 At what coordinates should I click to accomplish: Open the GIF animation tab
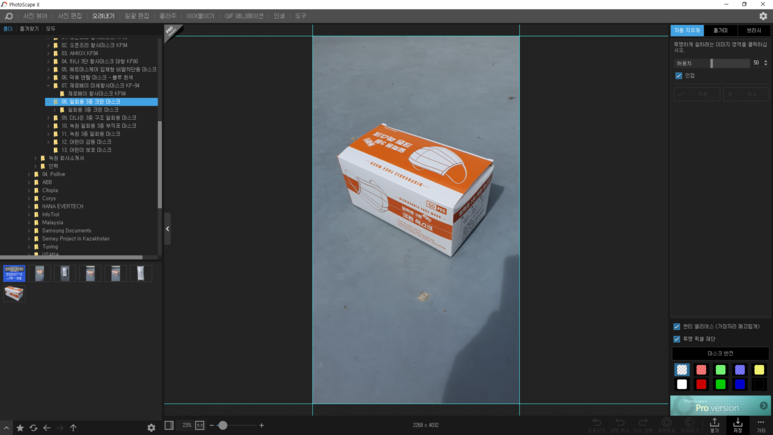coord(244,16)
